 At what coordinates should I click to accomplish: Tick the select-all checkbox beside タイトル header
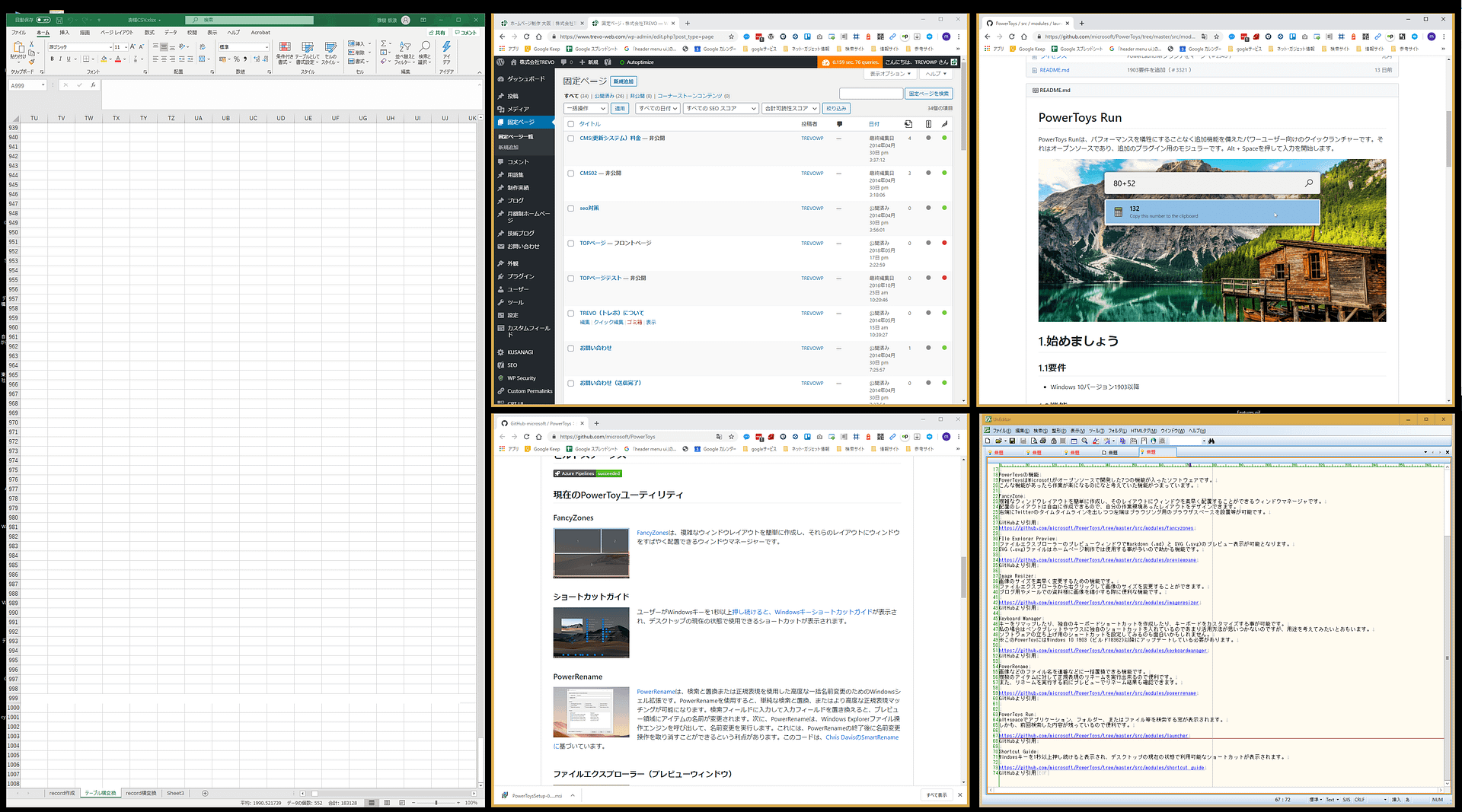pyautogui.click(x=571, y=124)
